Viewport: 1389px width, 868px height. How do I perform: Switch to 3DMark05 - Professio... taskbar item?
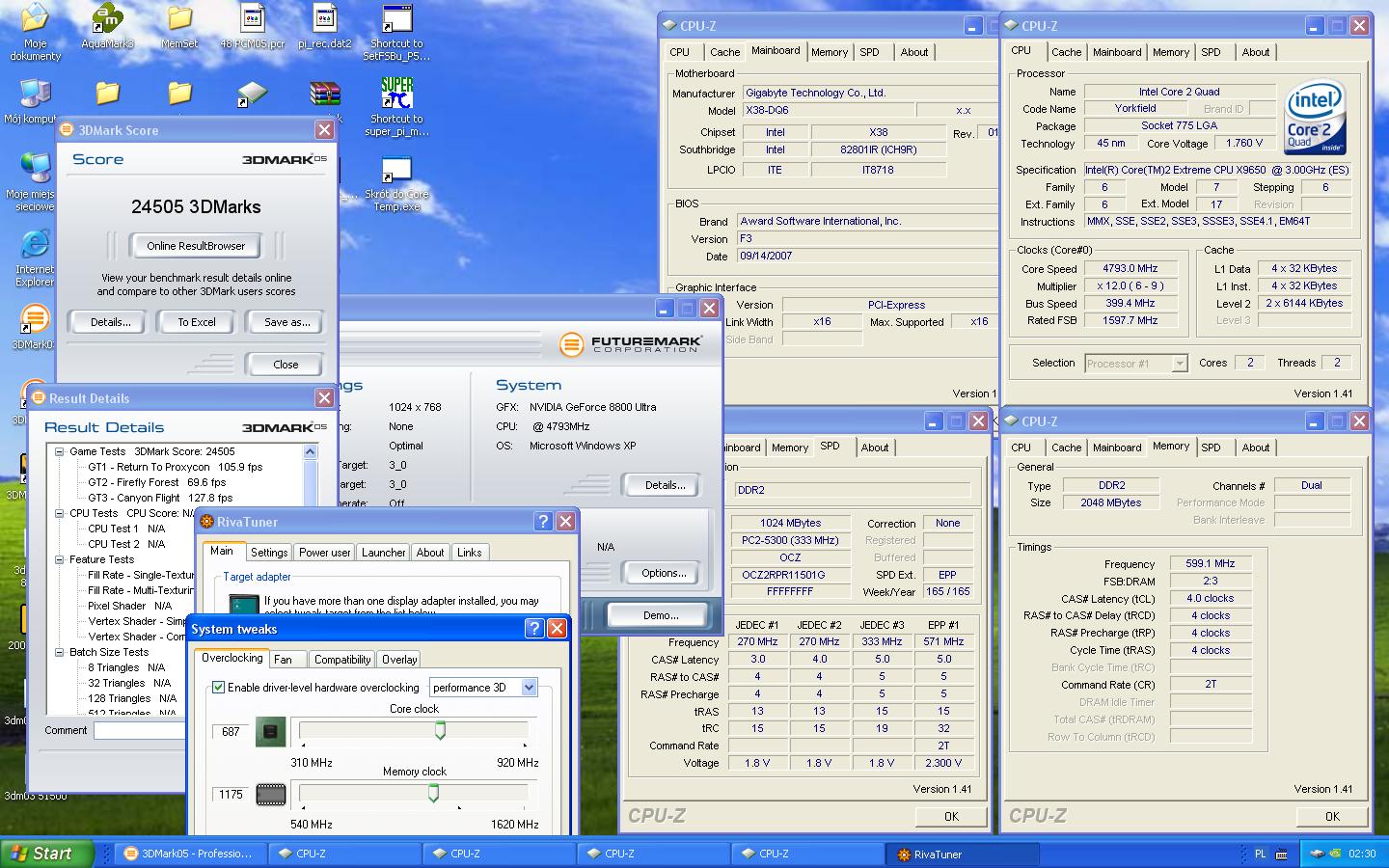[191, 854]
